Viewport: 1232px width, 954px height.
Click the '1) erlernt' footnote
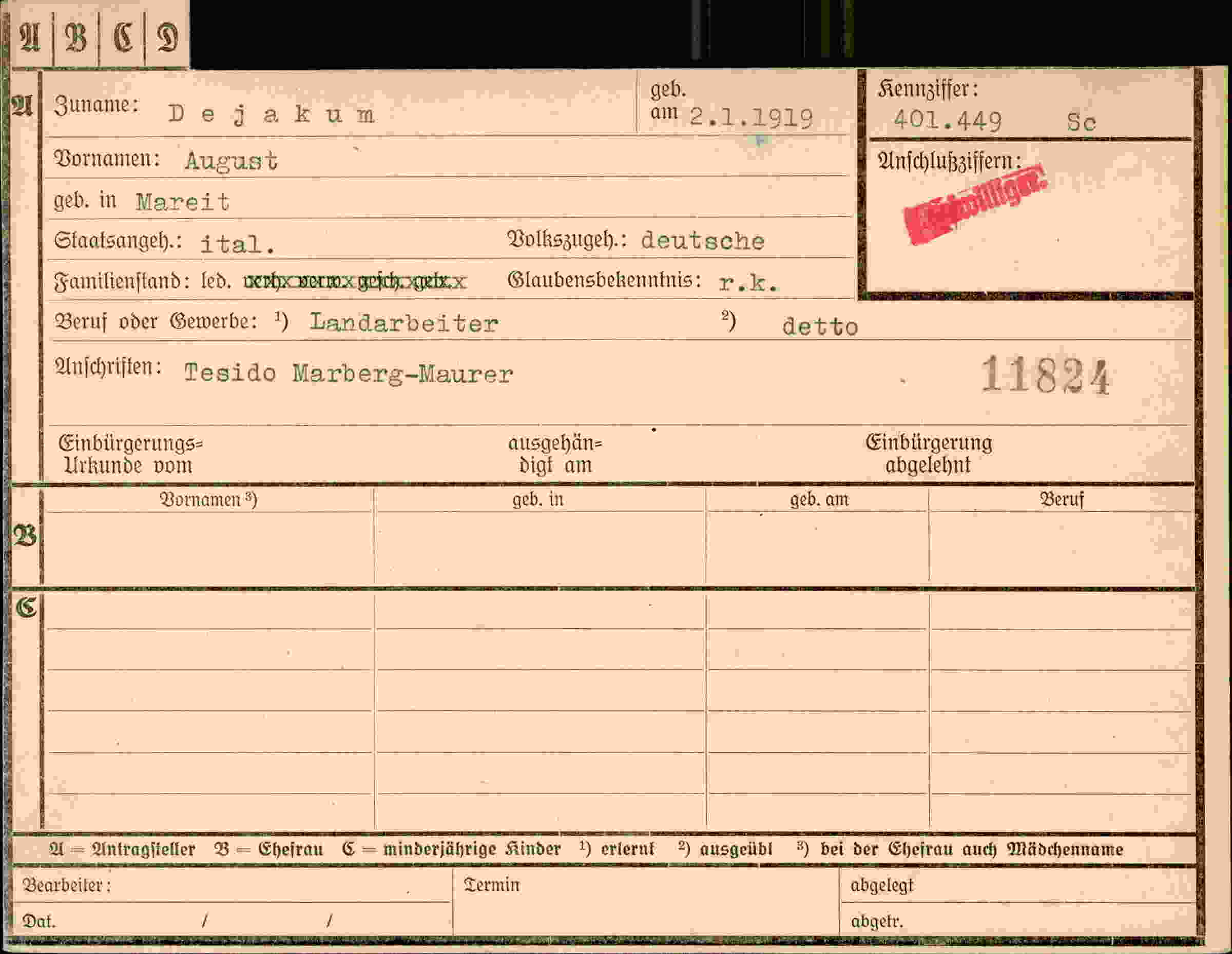(617, 849)
